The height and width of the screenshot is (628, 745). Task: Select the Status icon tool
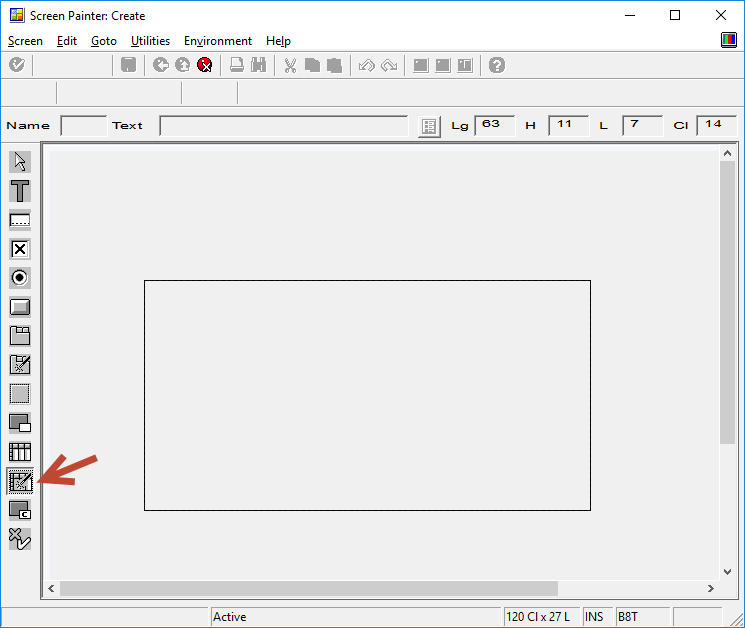click(x=19, y=539)
